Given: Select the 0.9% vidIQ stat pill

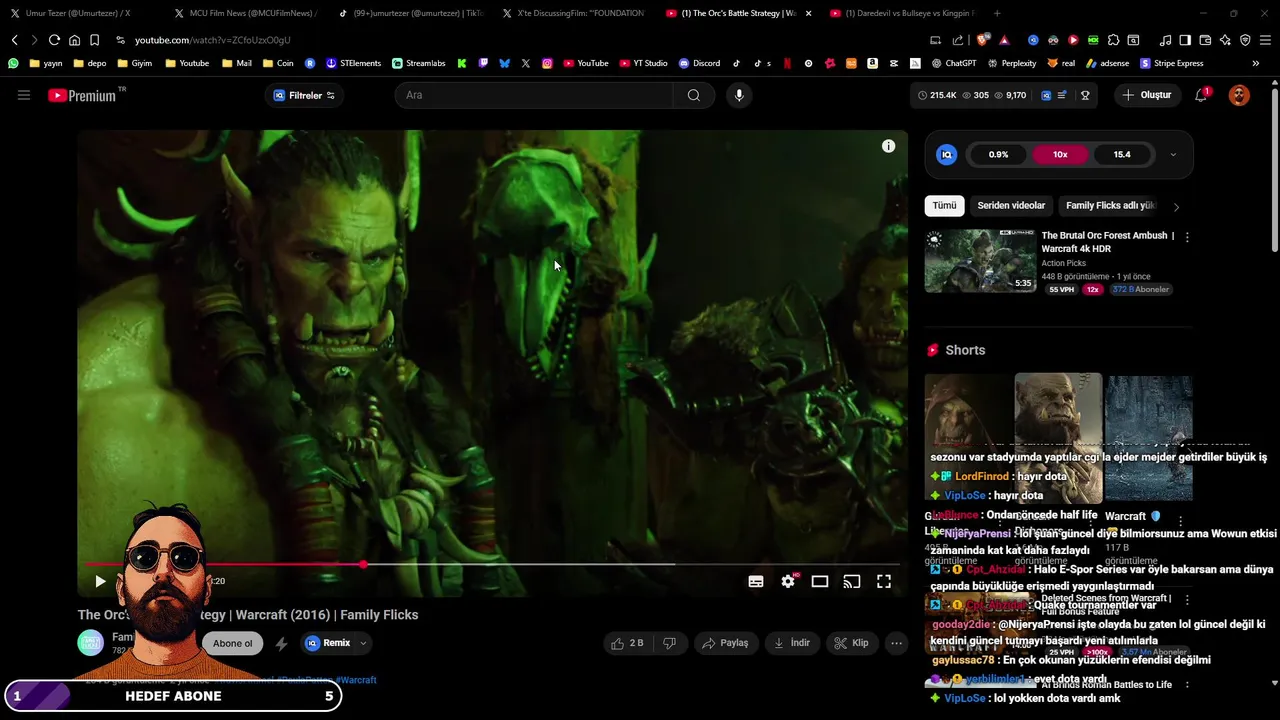Looking at the screenshot, I should pos(998,155).
